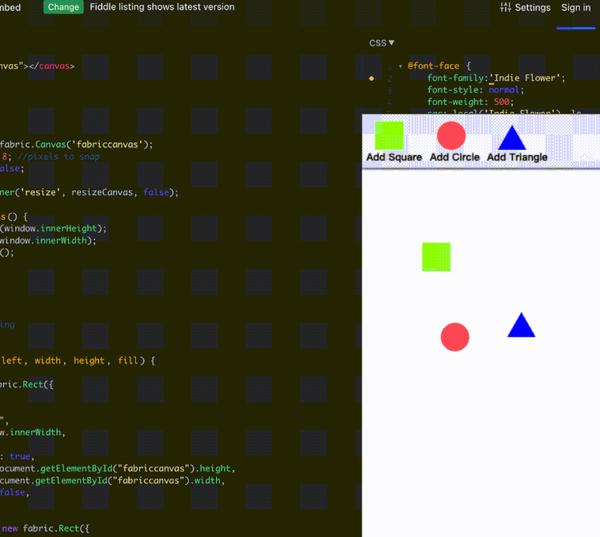Click the getElementById("fabriccanvas").height line
The image size is (600, 537).
(117, 468)
